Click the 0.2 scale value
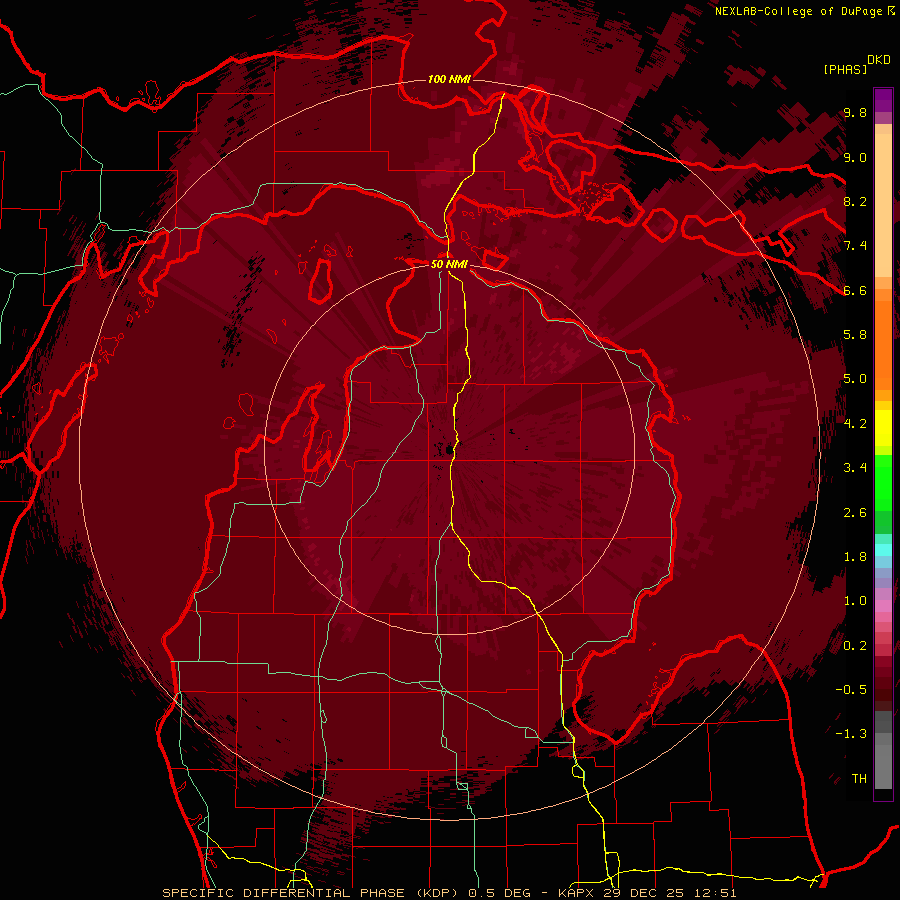The width and height of the screenshot is (900, 900). click(855, 646)
